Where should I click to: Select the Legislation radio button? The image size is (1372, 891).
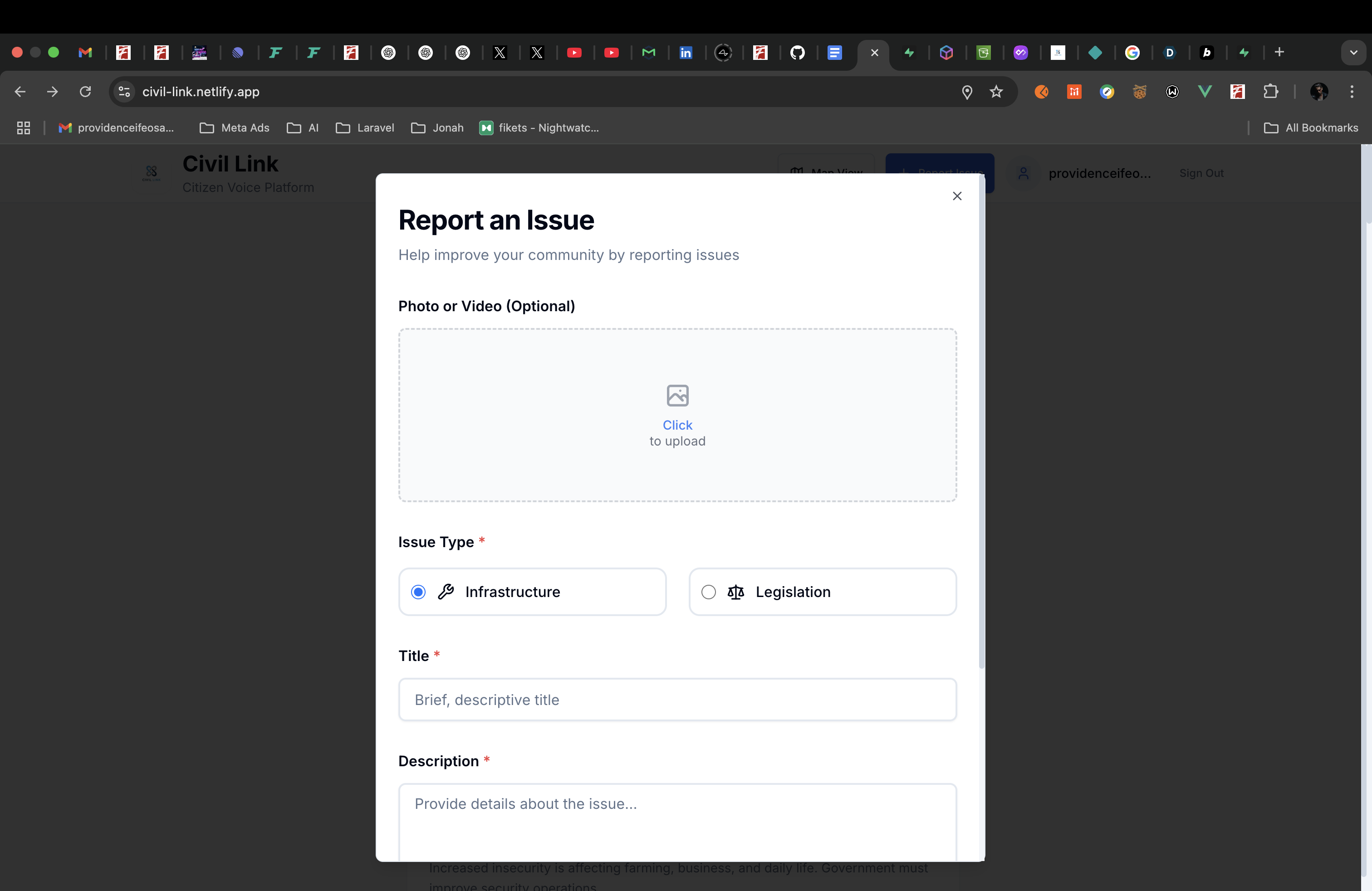709,592
